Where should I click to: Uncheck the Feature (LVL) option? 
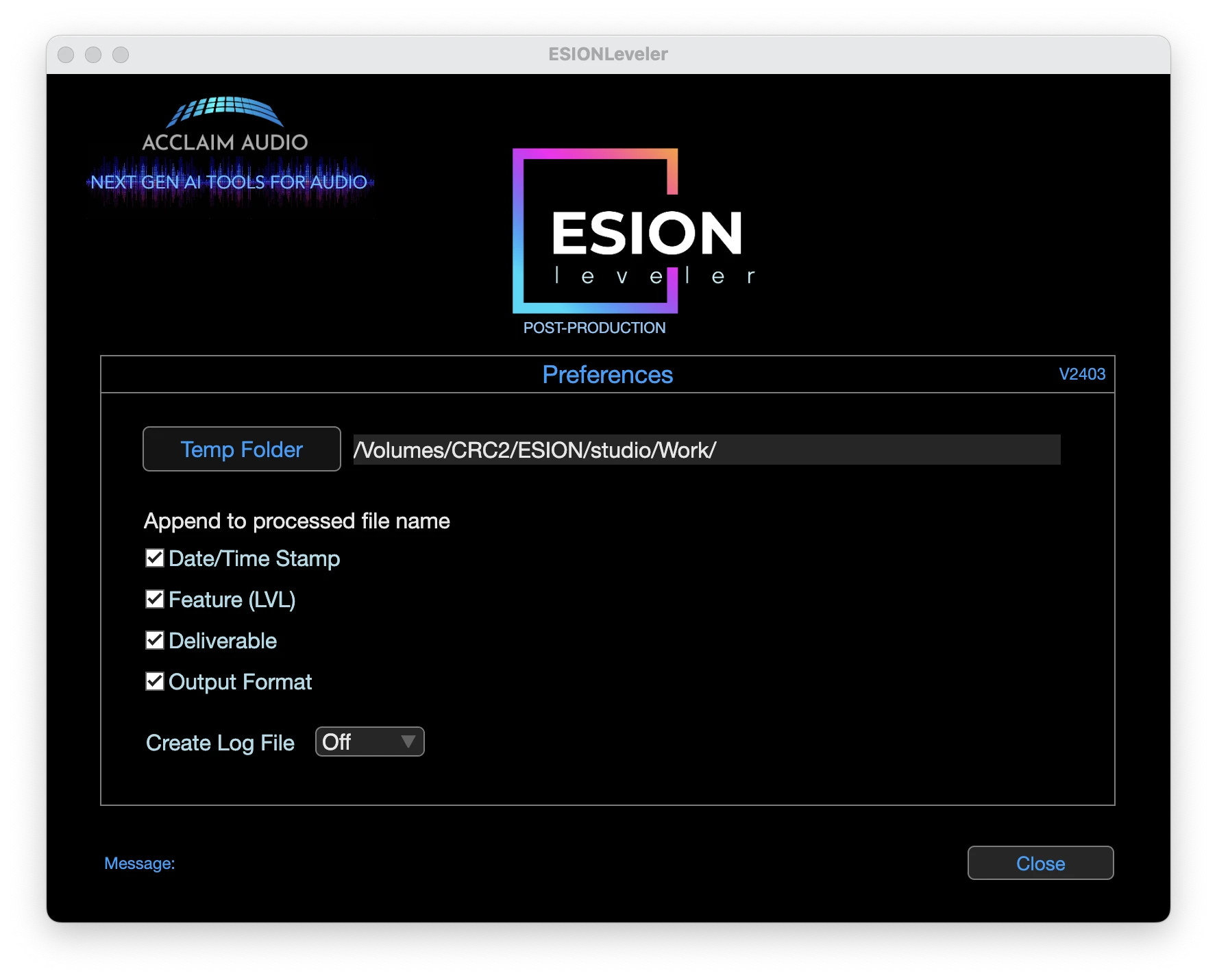tap(155, 599)
